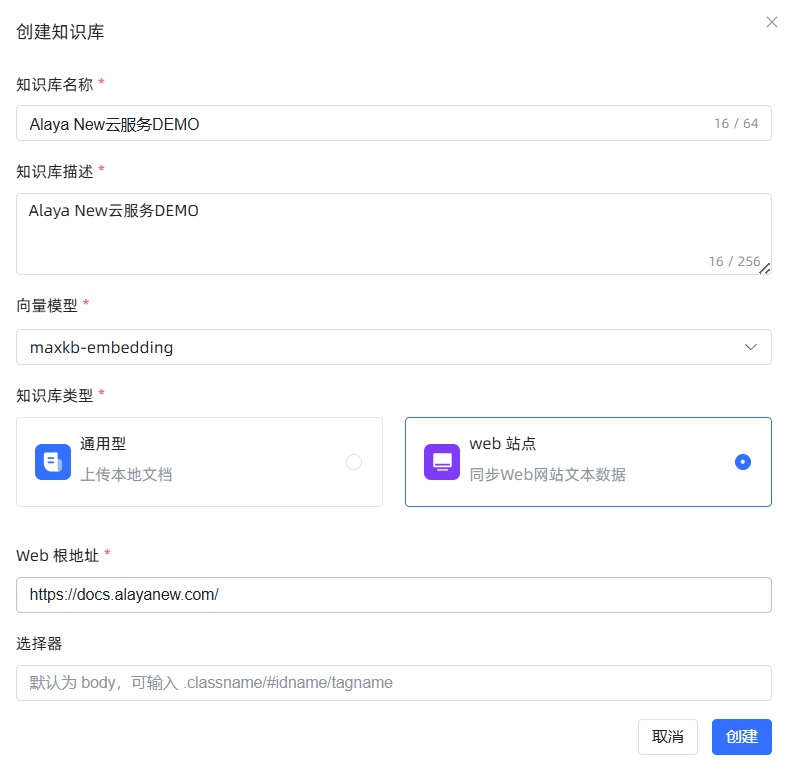Viewport: 797px width, 777px height.
Task: Expand the chevron arrow of the vector model select
Action: [751, 347]
